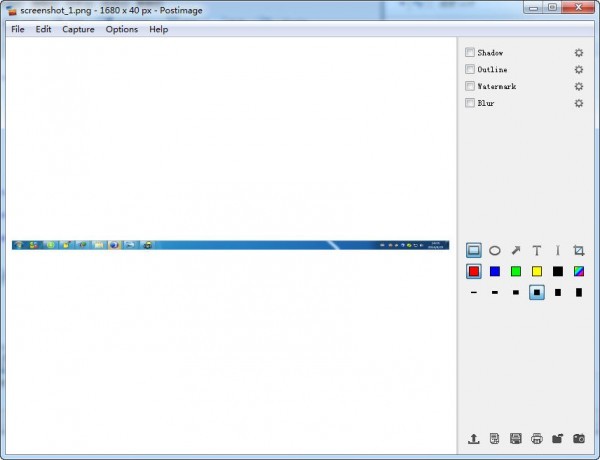Open the Options menu

122,29
